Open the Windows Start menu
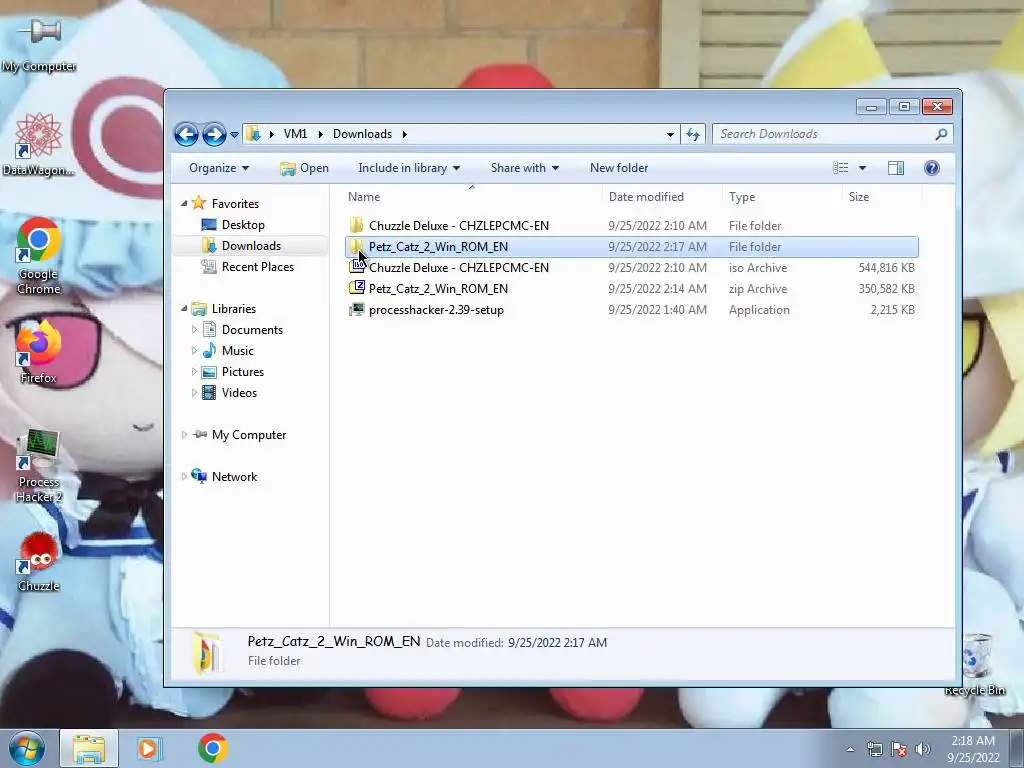Image resolution: width=1024 pixels, height=768 pixels. click(26, 748)
